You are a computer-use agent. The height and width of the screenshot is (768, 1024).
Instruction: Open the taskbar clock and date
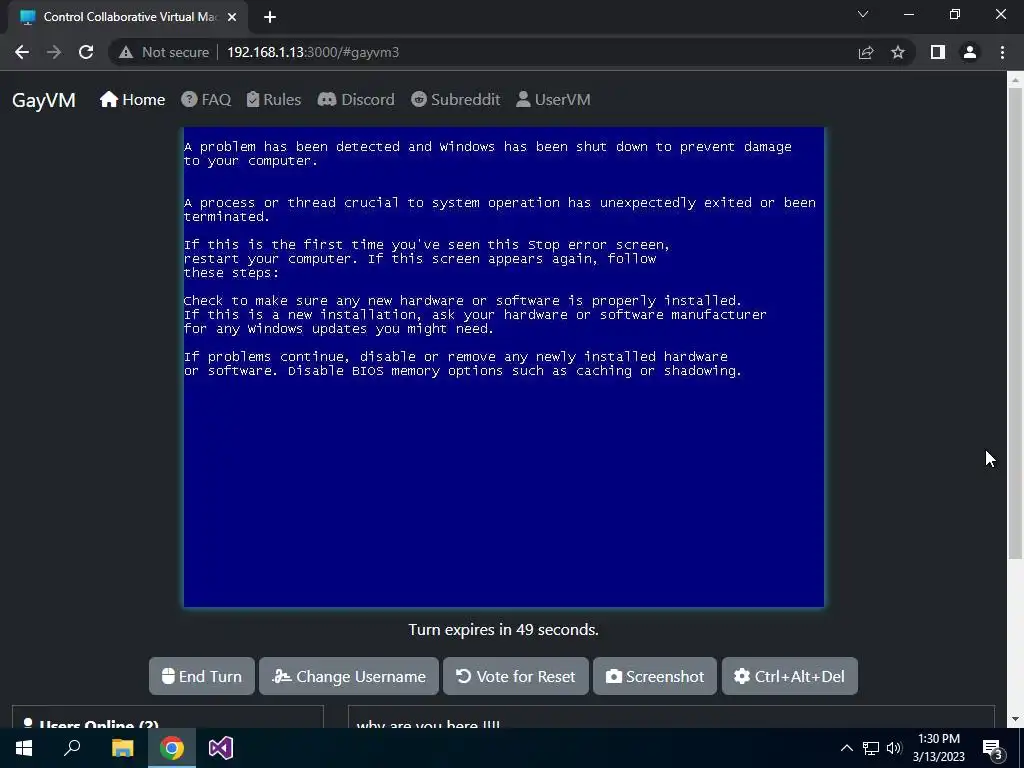pos(938,748)
